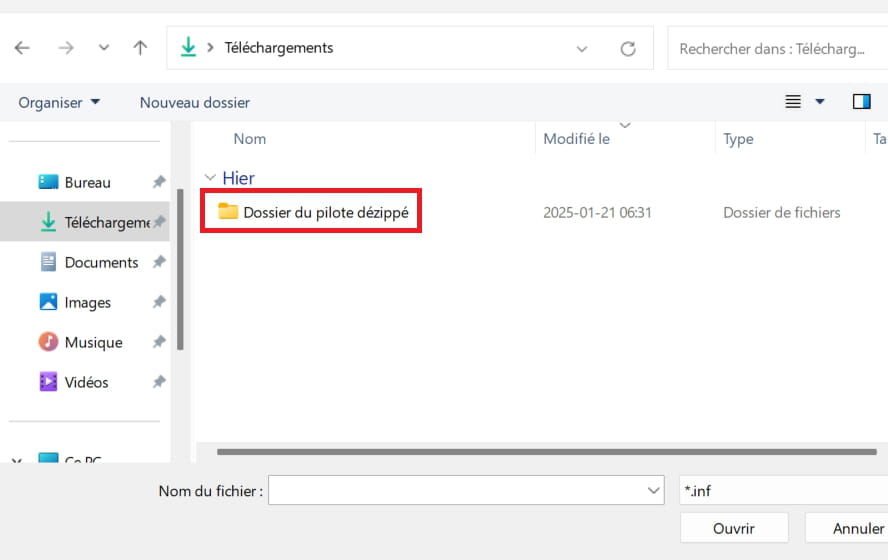Viewport: 888px width, 560px height.
Task: Click the view layout list icon
Action: pyautogui.click(x=793, y=102)
